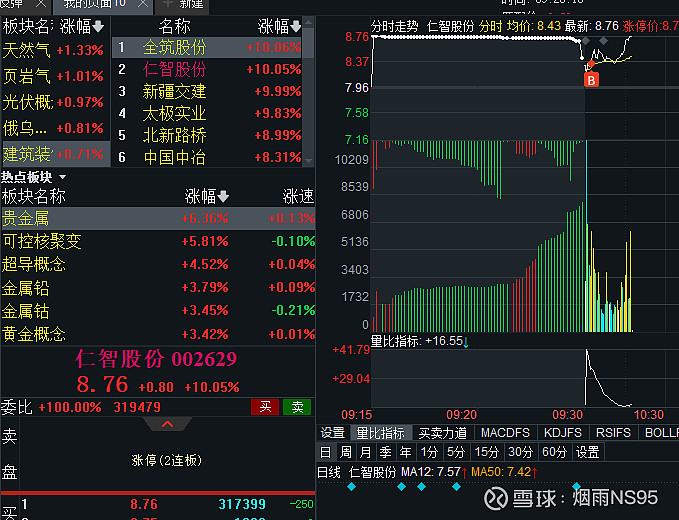Select 黄金概念 hot sector row
The width and height of the screenshot is (679, 520).
click(x=158, y=334)
